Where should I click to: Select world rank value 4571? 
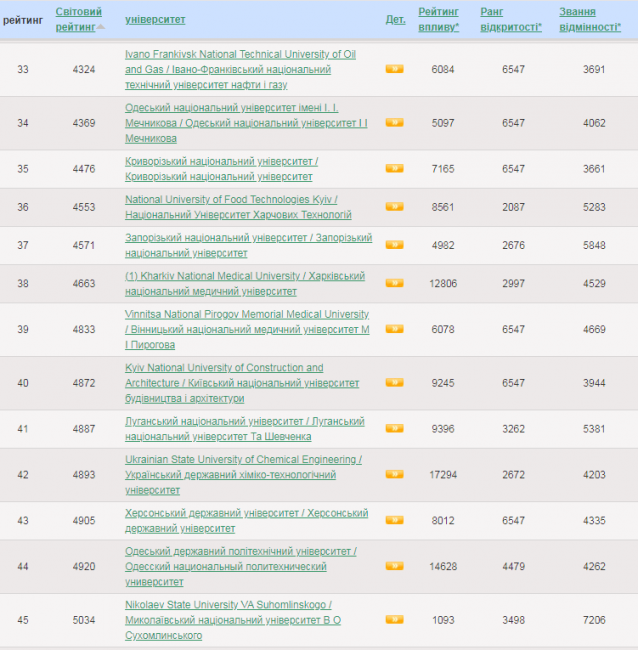pos(84,245)
